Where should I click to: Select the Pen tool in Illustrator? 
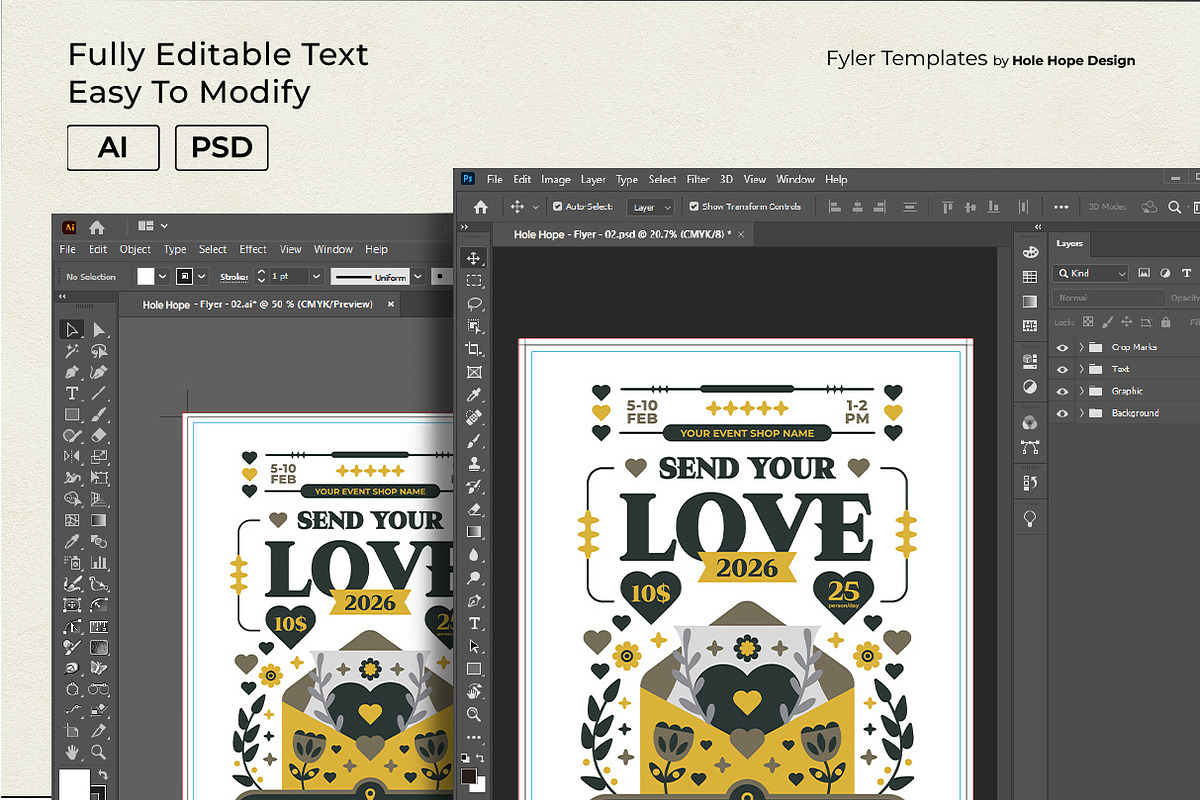[71, 372]
